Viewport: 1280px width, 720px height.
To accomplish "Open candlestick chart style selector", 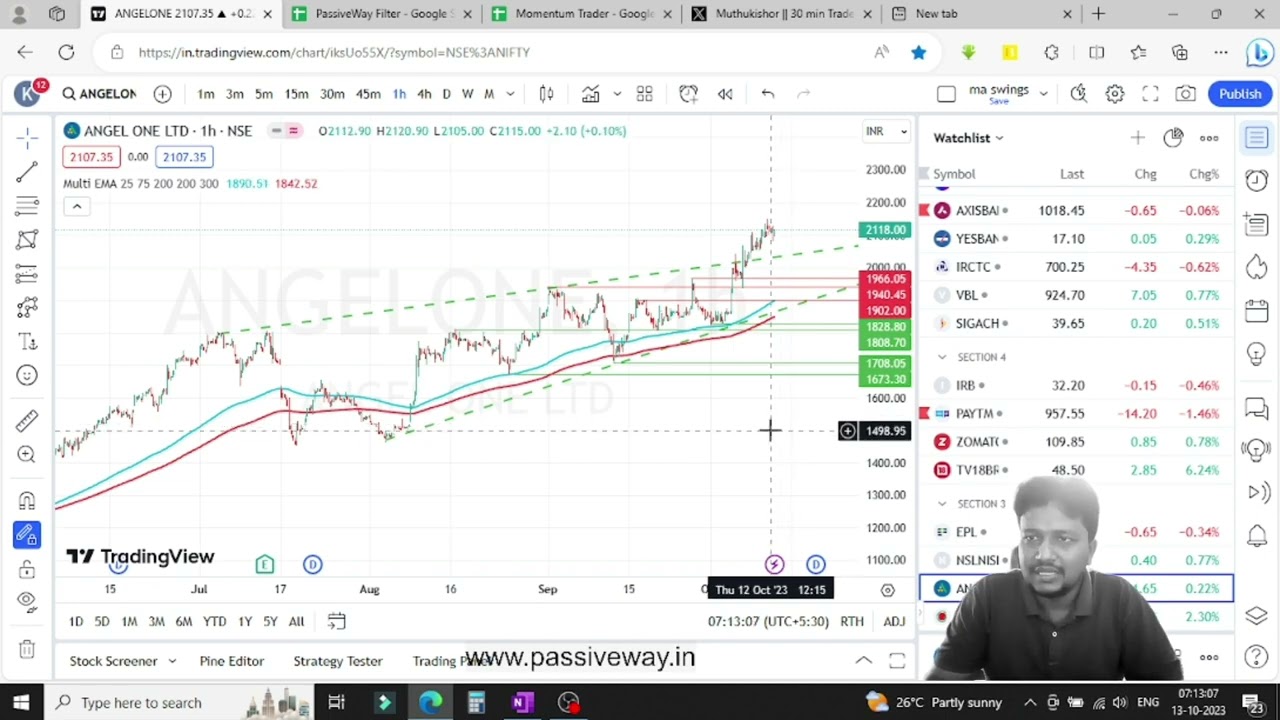I will tap(546, 94).
